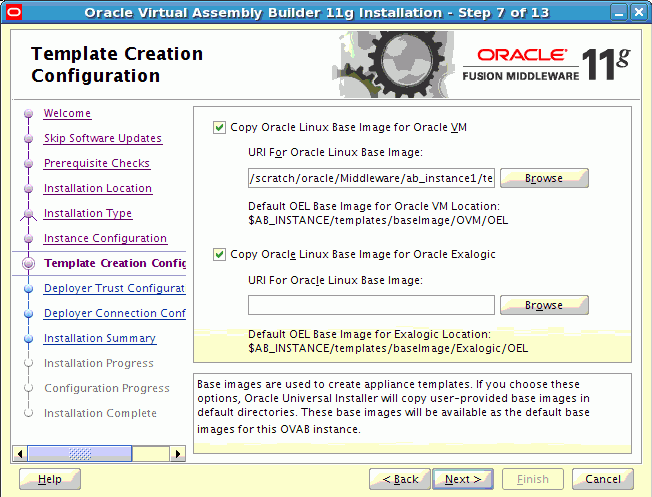Click the Installation Type step bullet
This screenshot has width=652, height=497.
(28, 214)
